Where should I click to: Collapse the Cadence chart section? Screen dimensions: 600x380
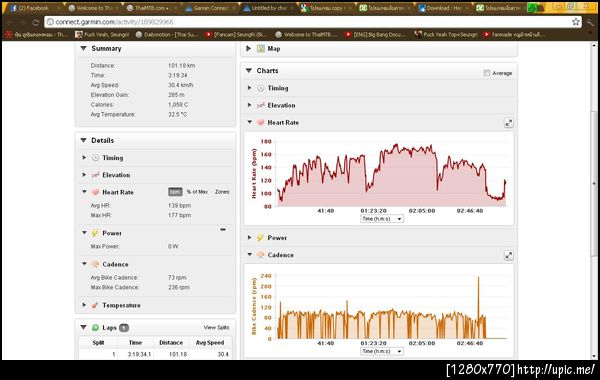249,255
